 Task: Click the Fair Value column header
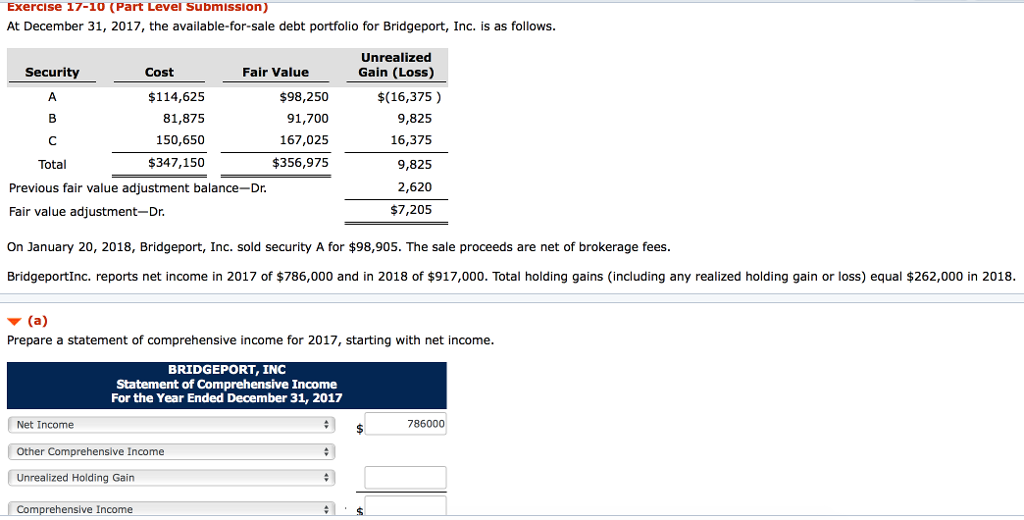tap(275, 72)
